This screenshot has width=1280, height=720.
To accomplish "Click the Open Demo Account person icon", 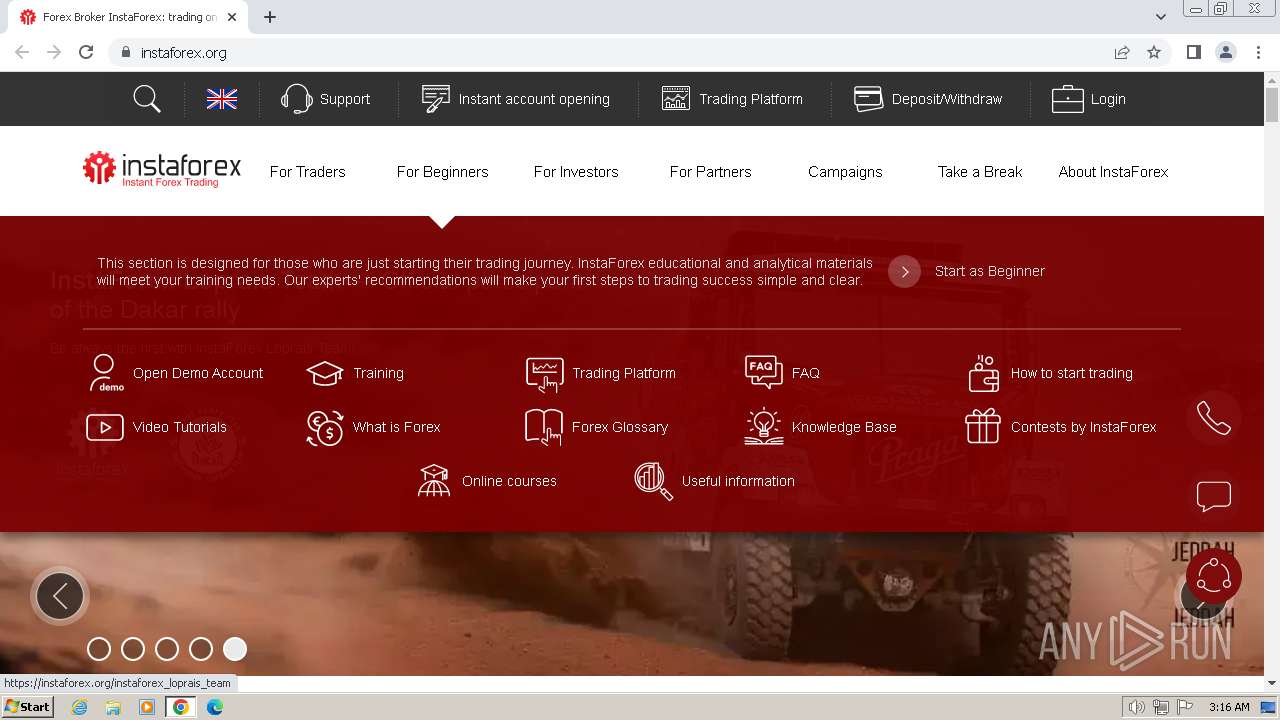I will (x=105, y=373).
